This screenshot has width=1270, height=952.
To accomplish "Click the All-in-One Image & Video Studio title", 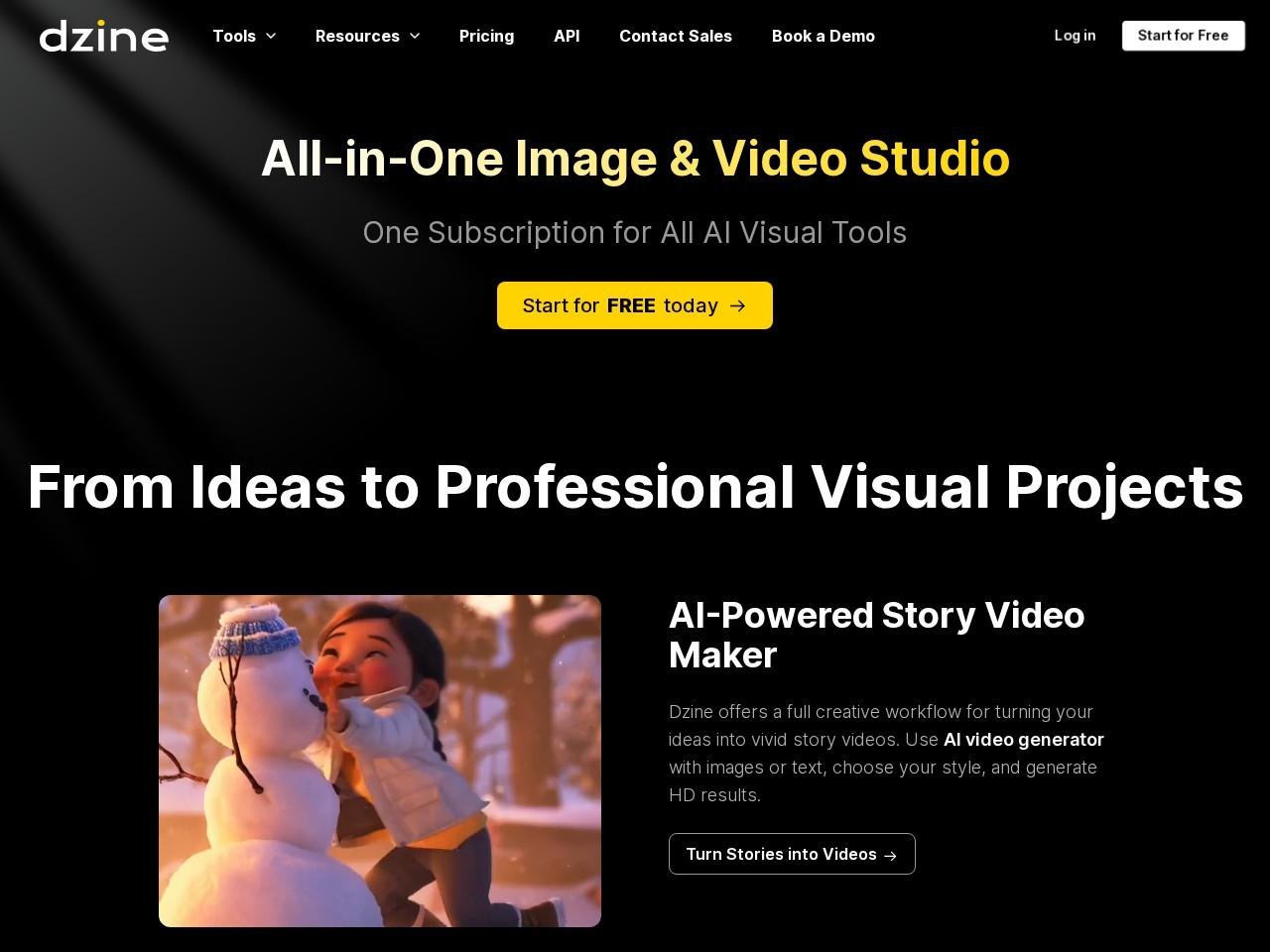I will pos(635,159).
